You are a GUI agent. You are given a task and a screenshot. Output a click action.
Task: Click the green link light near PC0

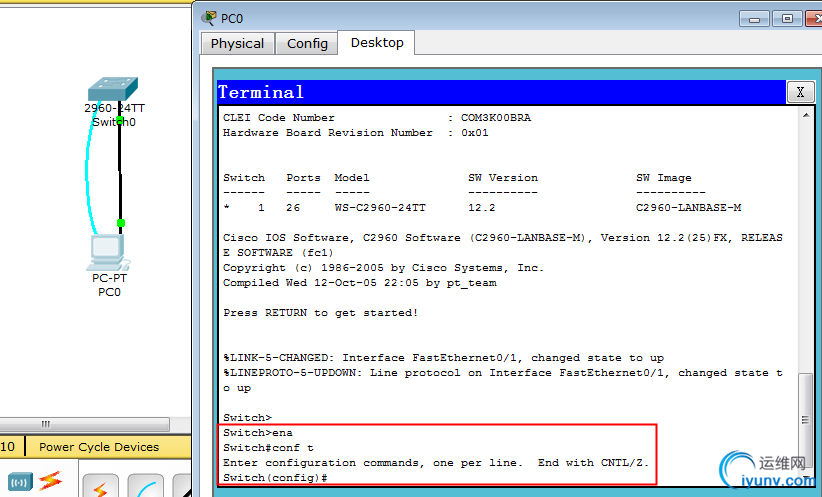point(121,223)
